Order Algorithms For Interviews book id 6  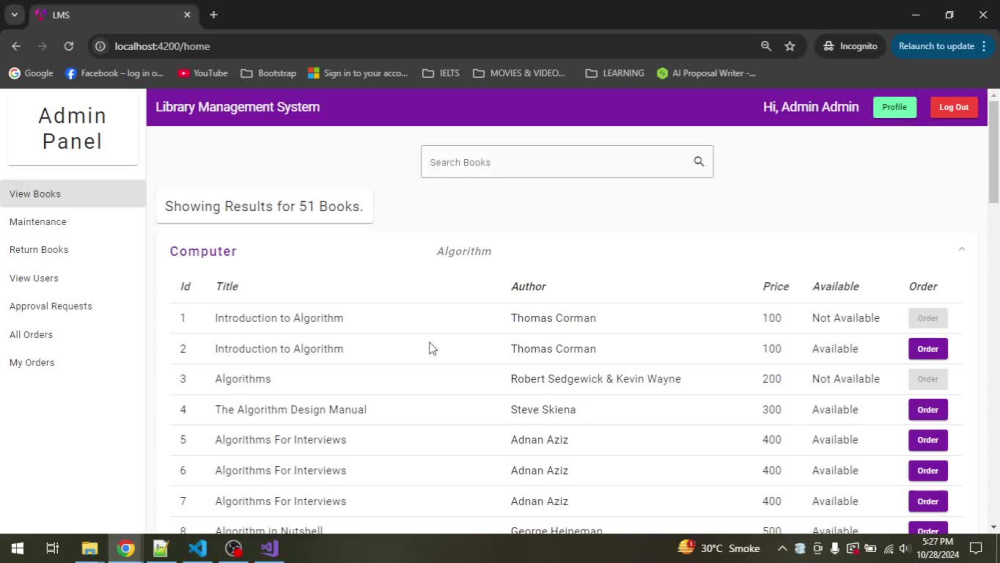coord(927,471)
